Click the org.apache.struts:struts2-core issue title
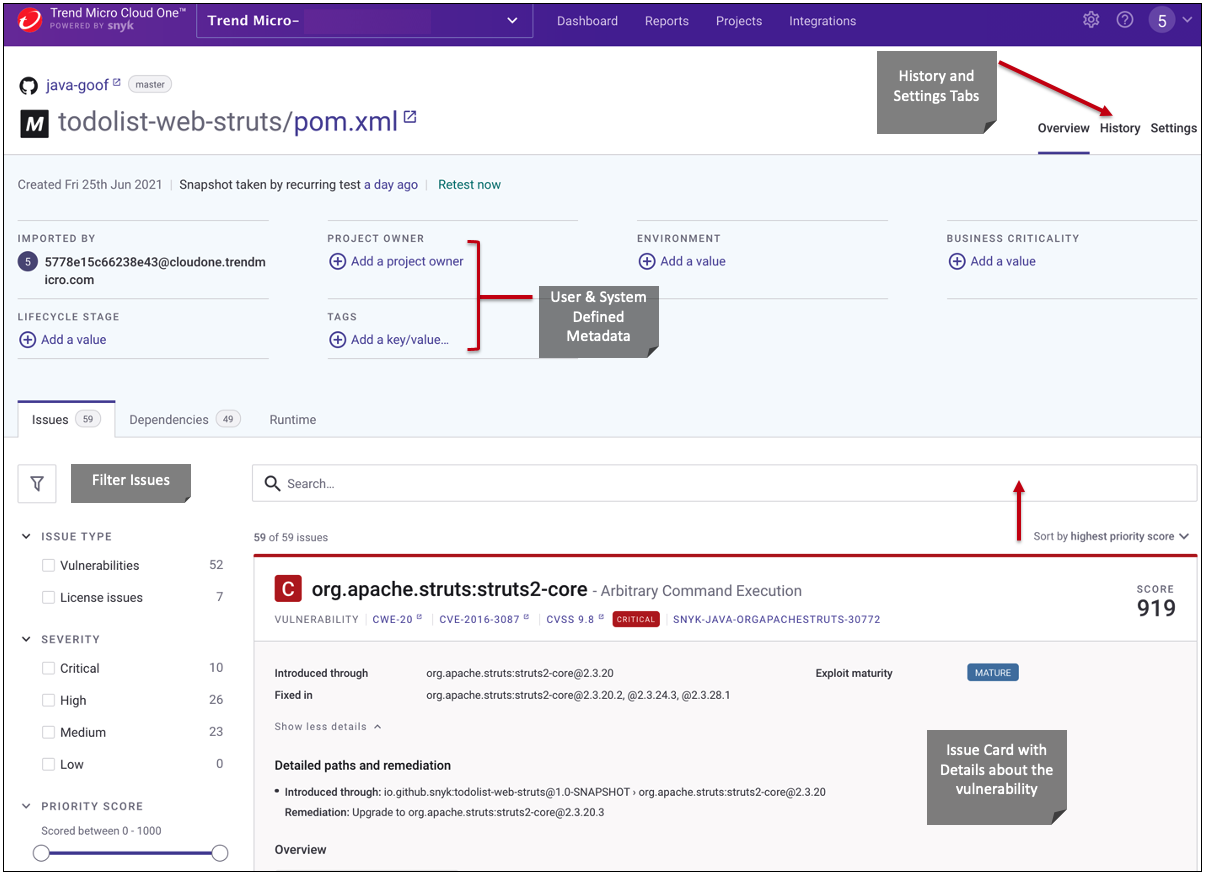The height and width of the screenshot is (877, 1205). pos(449,590)
